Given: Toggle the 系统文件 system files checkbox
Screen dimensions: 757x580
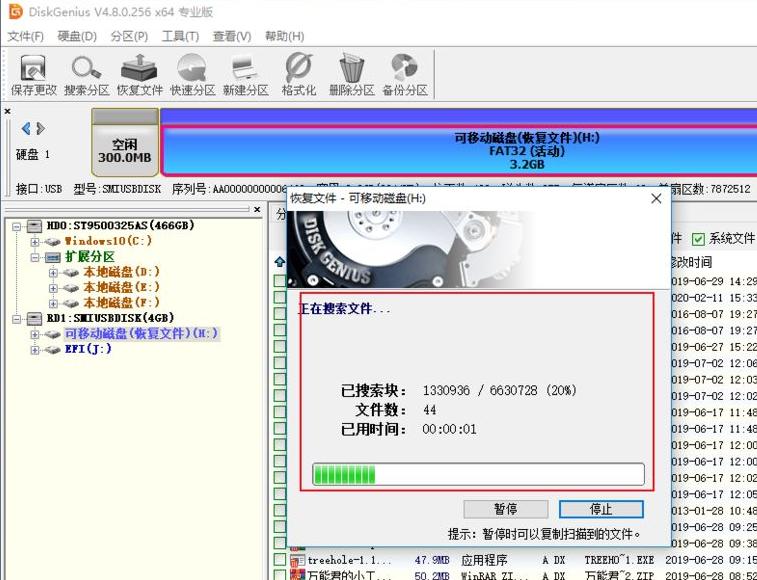Looking at the screenshot, I should coord(698,239).
